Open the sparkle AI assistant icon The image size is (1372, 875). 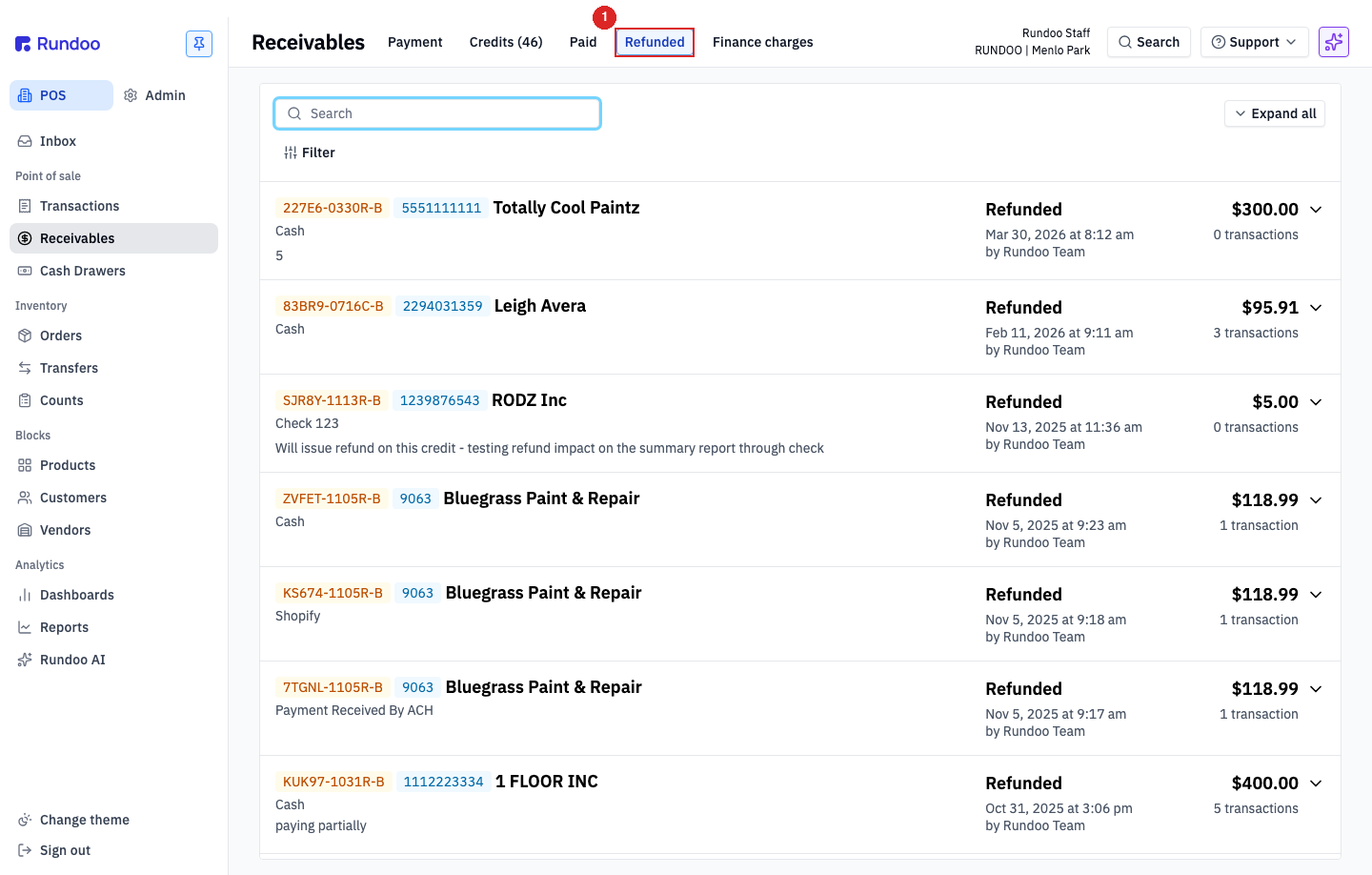(x=1334, y=42)
